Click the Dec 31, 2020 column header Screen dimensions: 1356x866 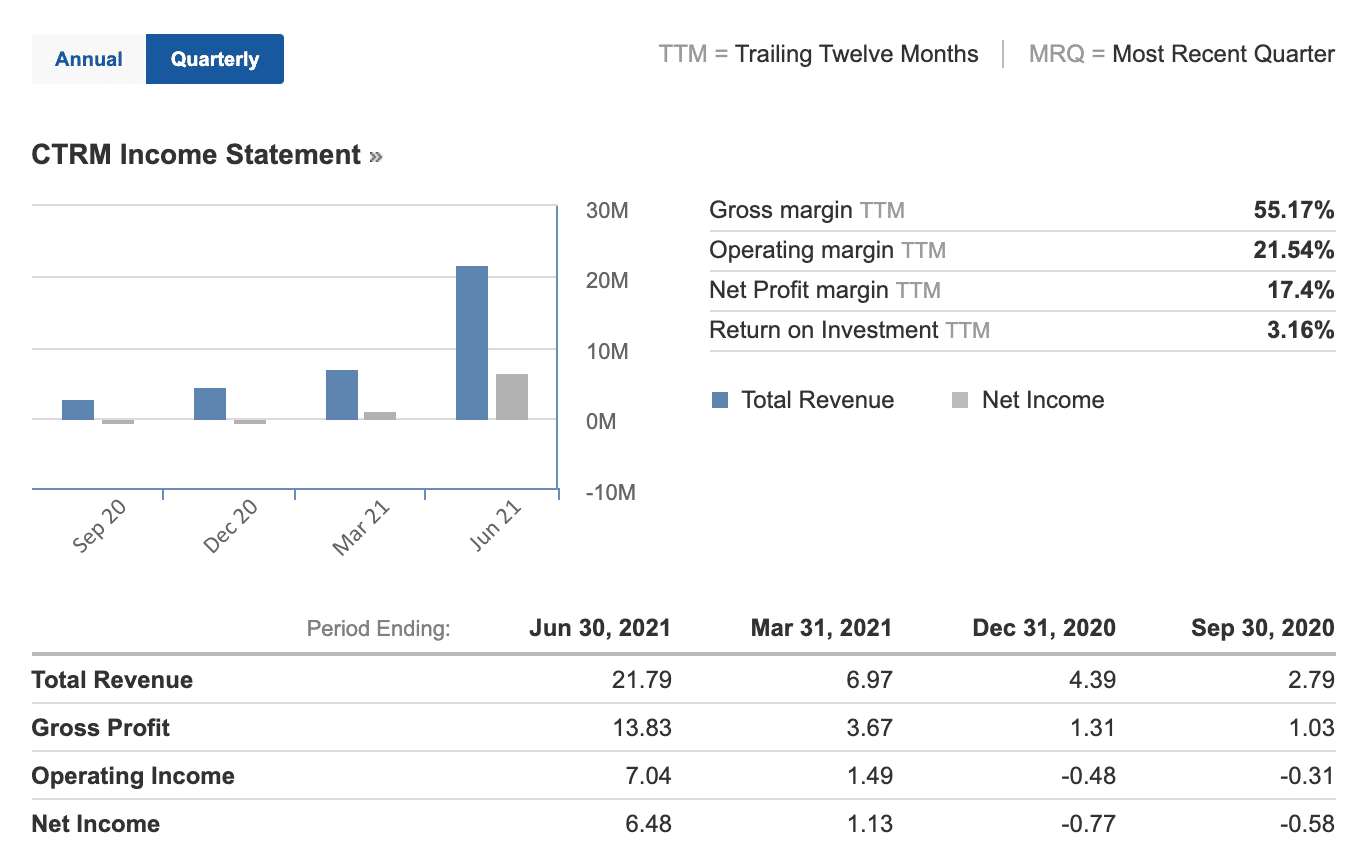(1044, 628)
